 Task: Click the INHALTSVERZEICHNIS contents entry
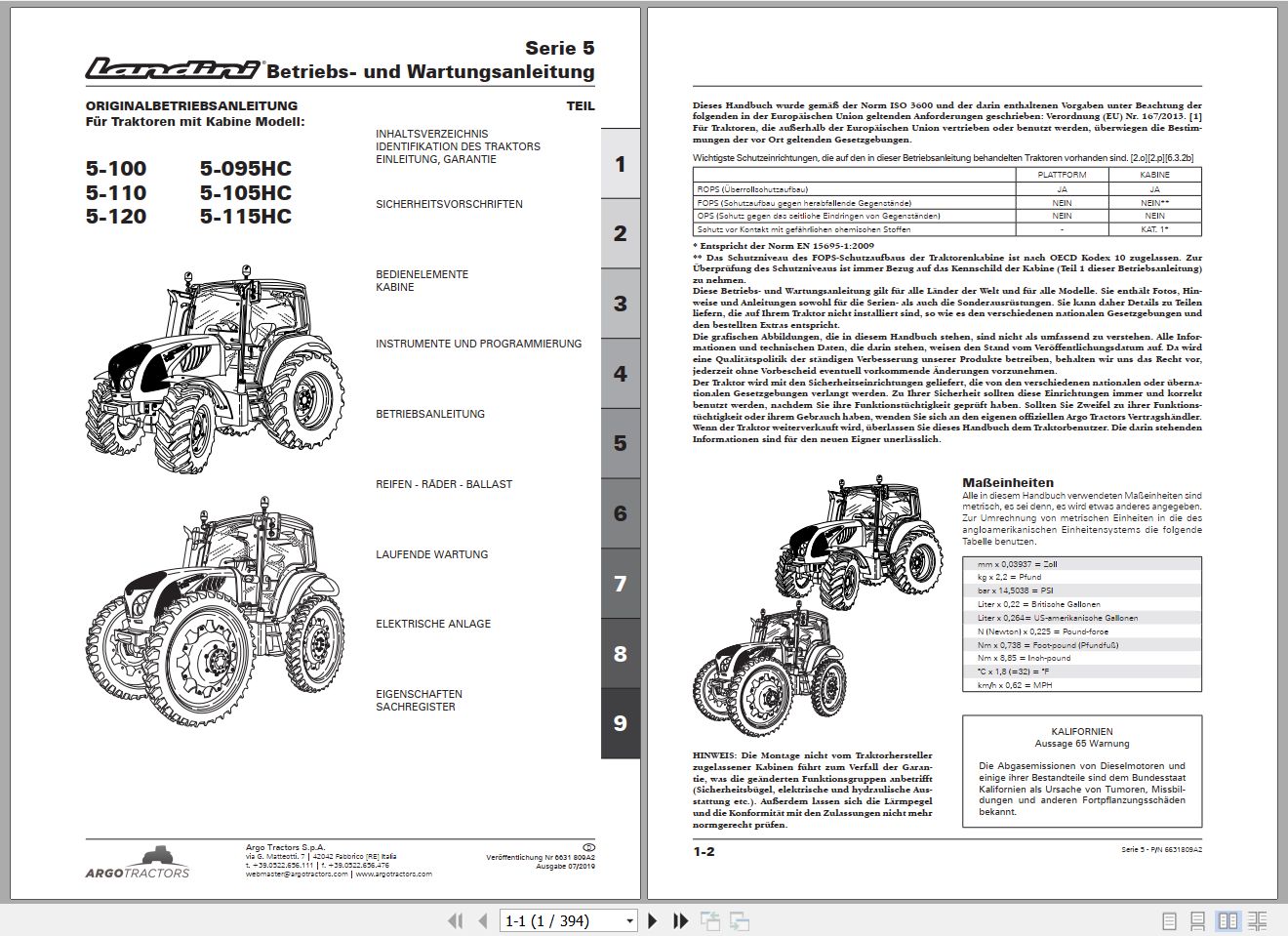pos(432,135)
